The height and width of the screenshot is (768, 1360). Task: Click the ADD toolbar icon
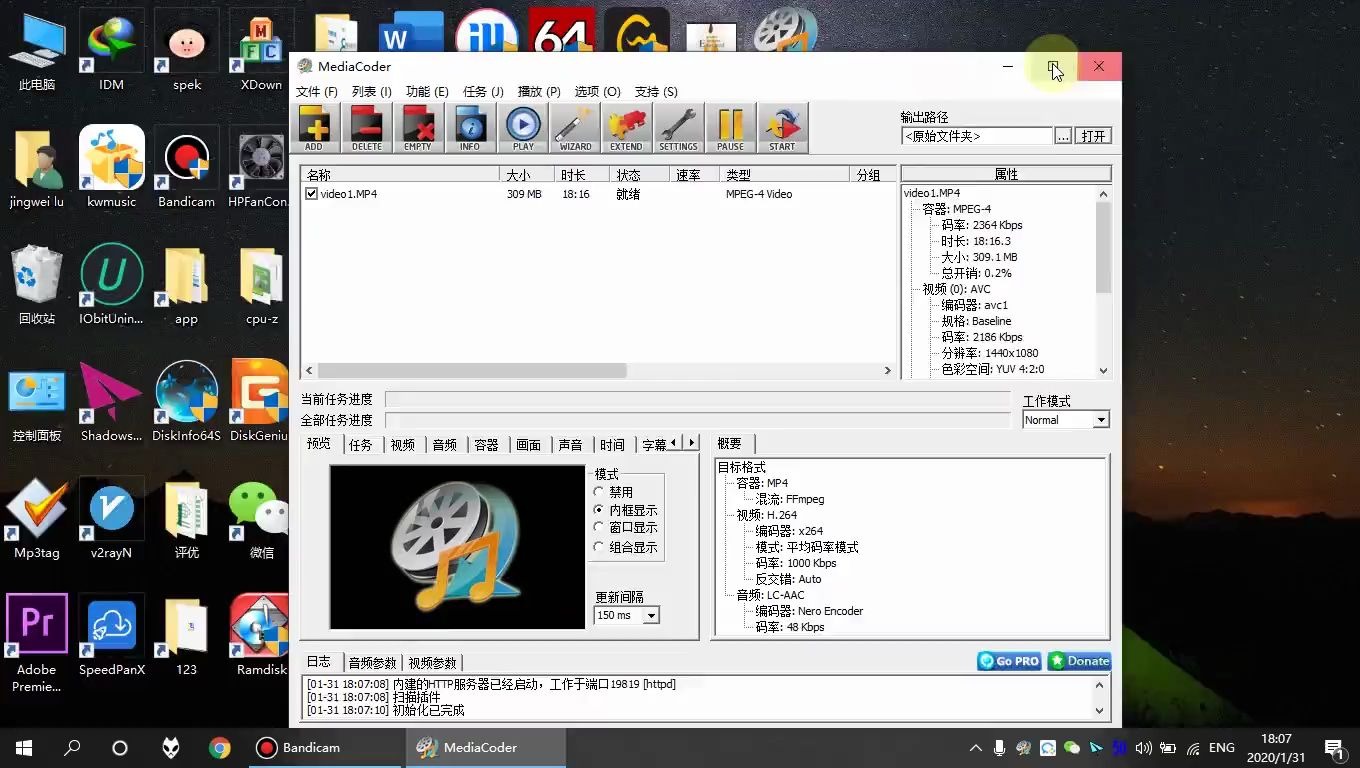(314, 128)
